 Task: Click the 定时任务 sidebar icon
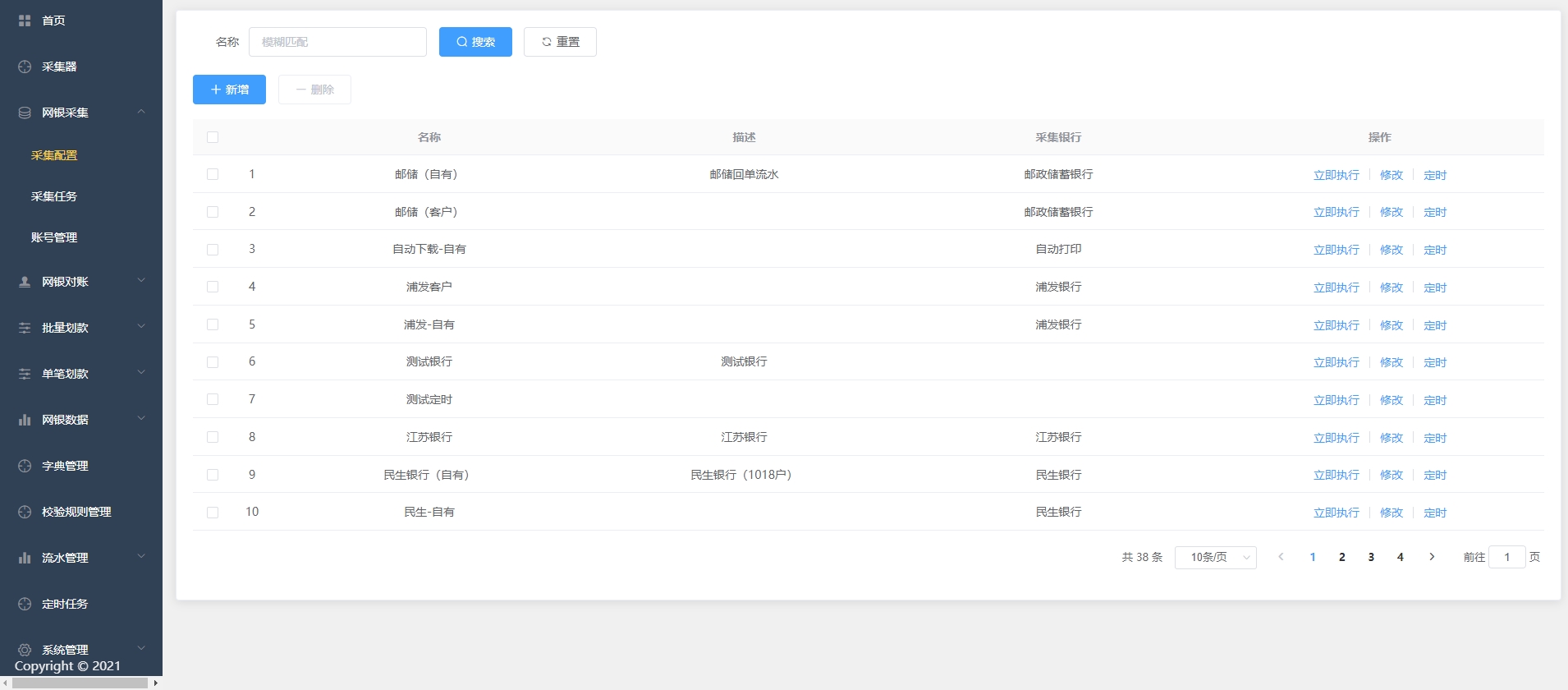(x=25, y=604)
